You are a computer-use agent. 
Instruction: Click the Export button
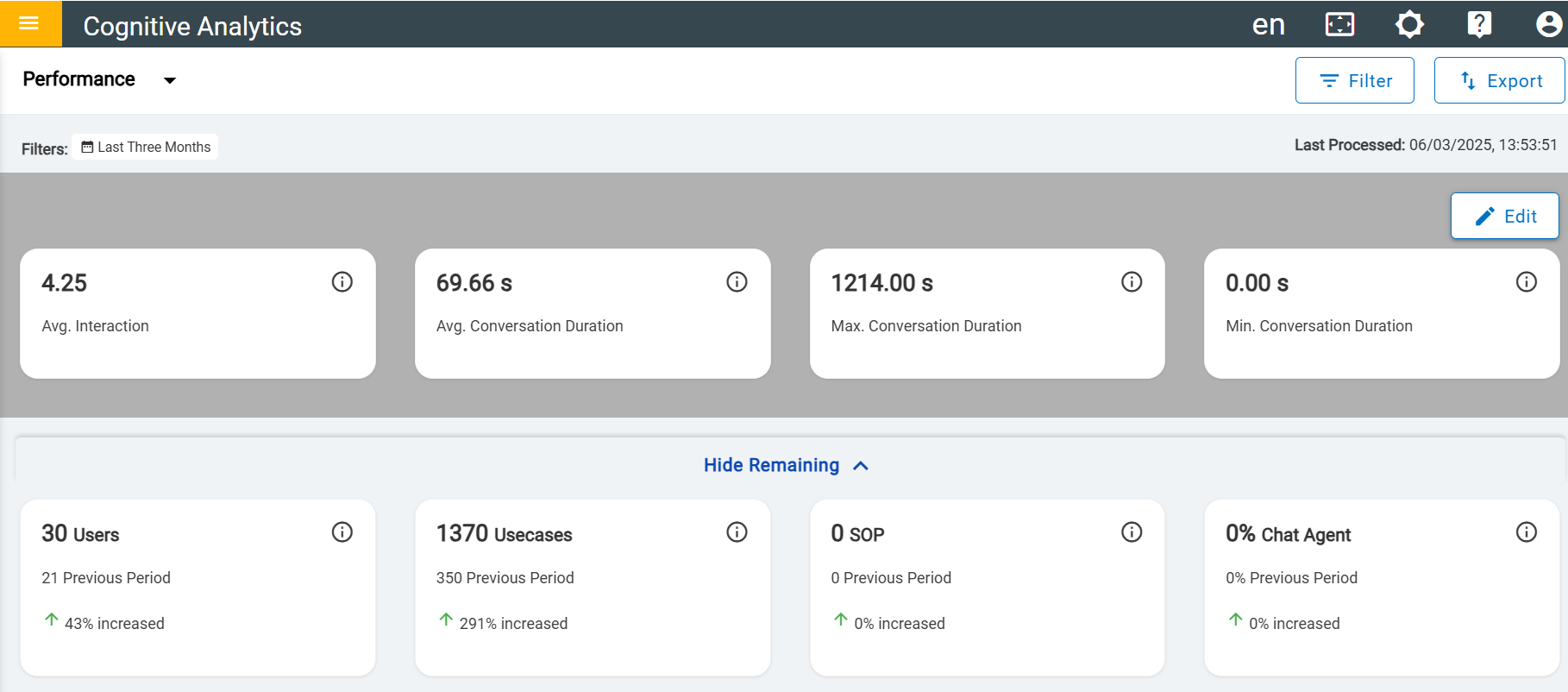[1499, 80]
